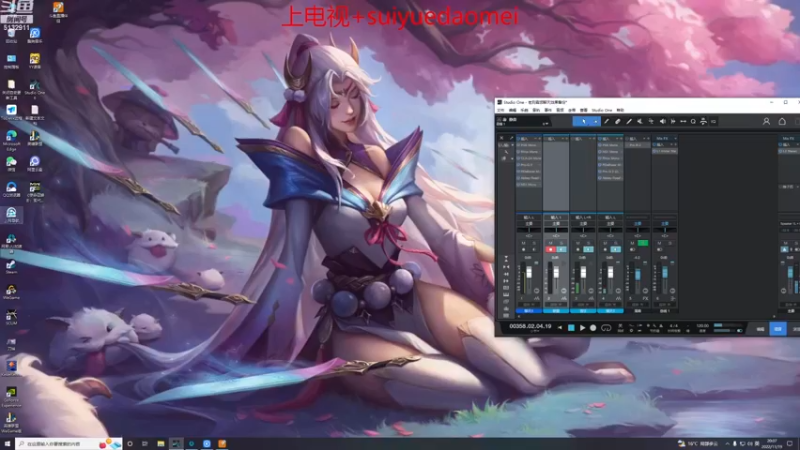Disable the green Solo on channel 5

point(643,243)
